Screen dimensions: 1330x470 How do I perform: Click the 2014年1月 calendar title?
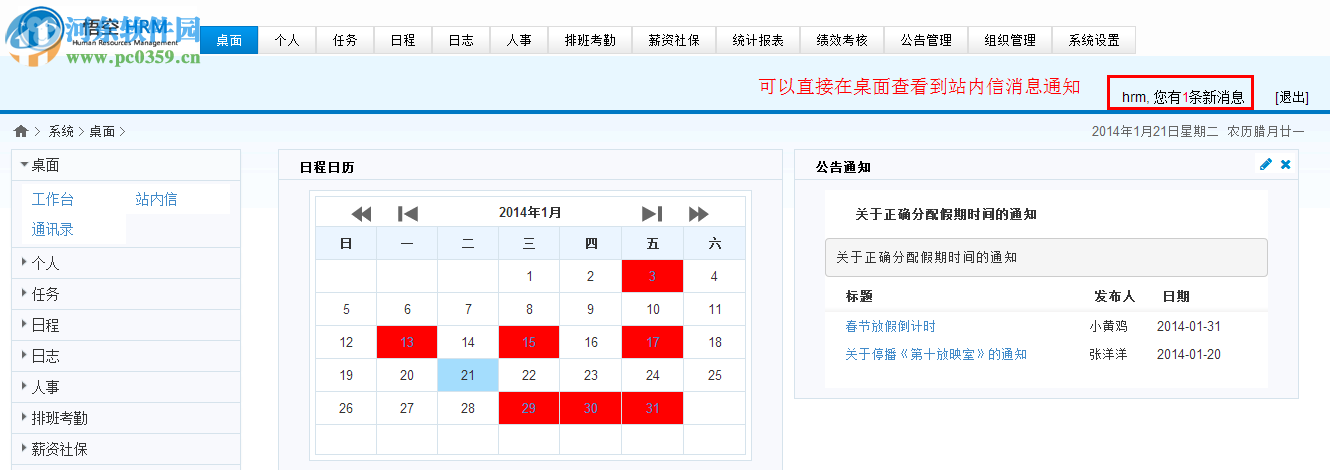[x=530, y=212]
